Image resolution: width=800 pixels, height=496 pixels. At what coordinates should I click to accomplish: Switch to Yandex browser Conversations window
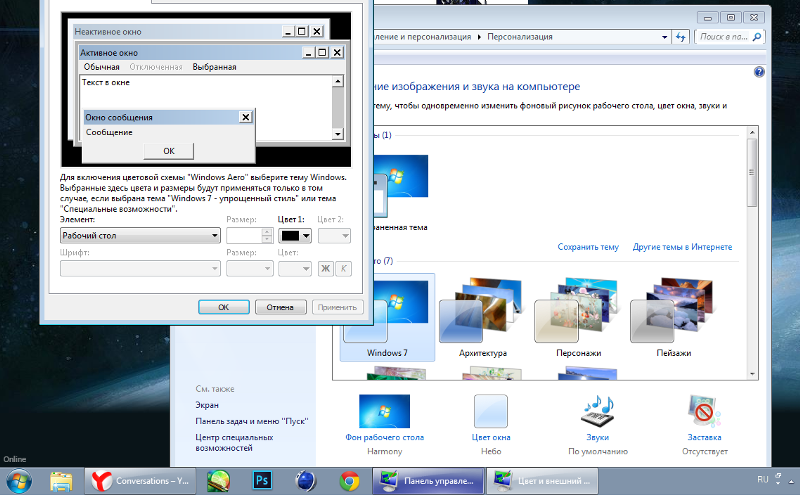(x=140, y=481)
